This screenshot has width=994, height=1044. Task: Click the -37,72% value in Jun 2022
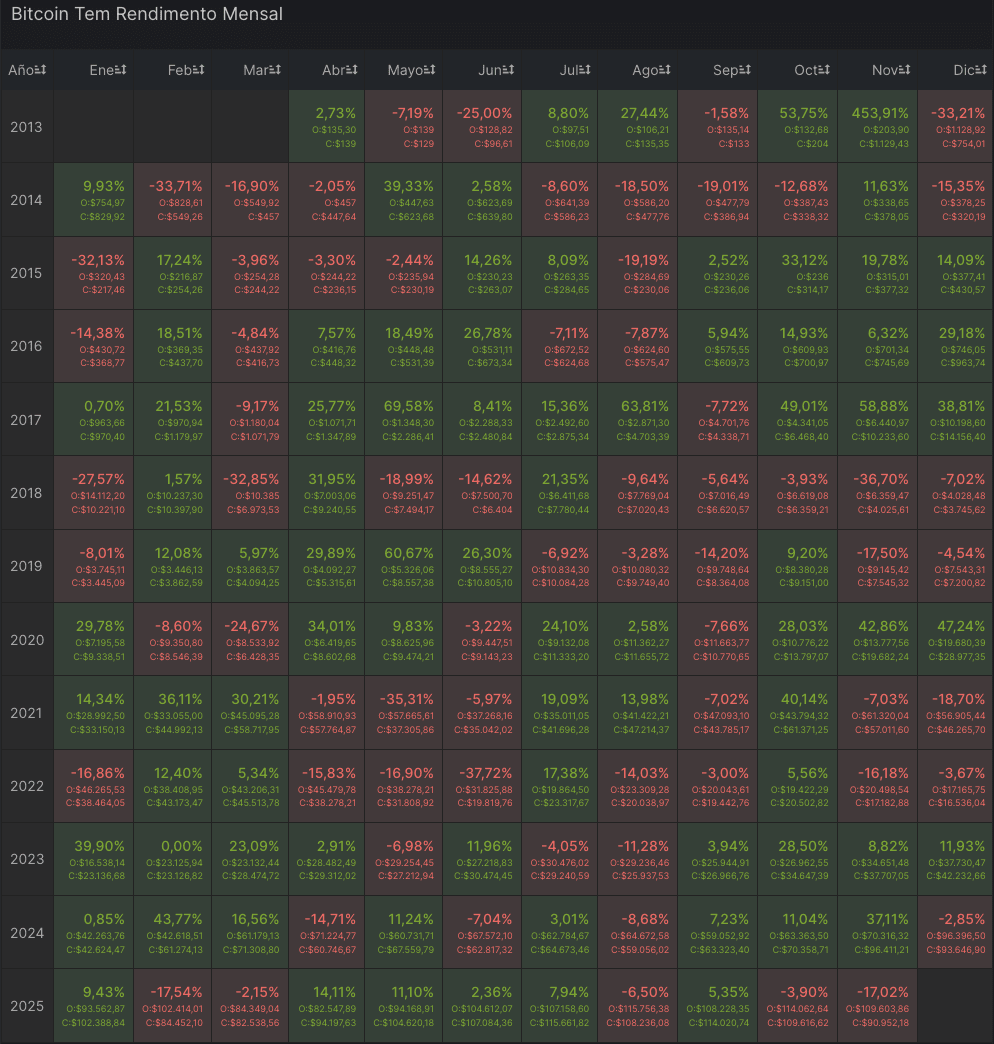click(x=485, y=774)
